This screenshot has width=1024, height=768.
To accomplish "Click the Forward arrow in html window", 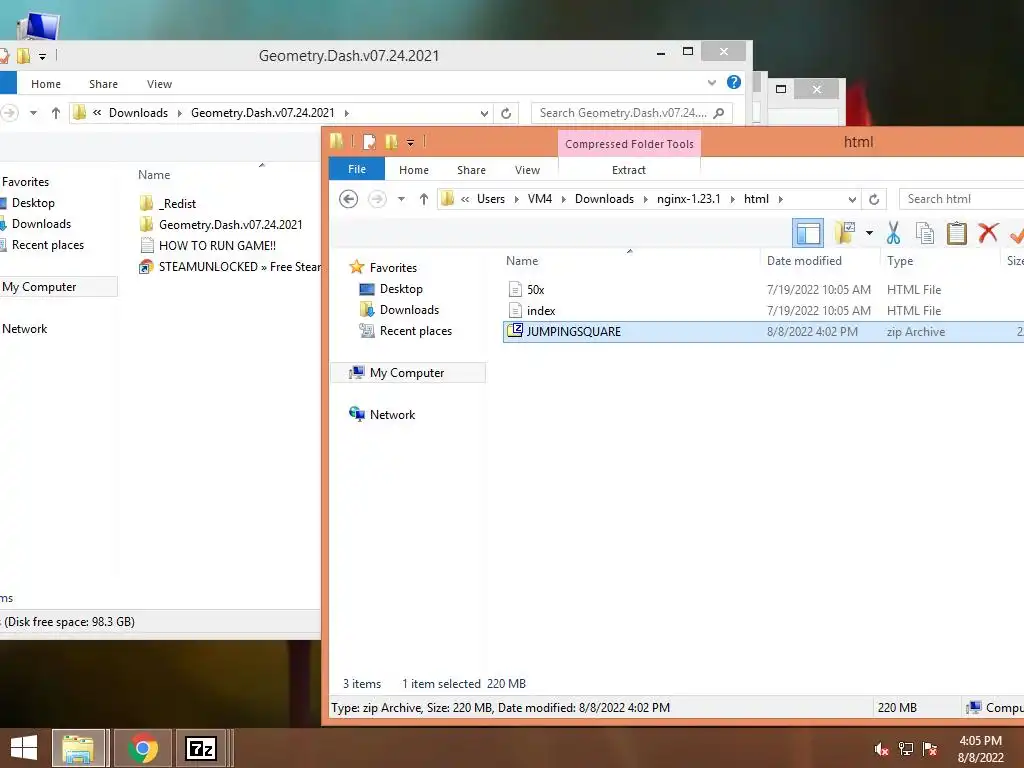I will (377, 199).
